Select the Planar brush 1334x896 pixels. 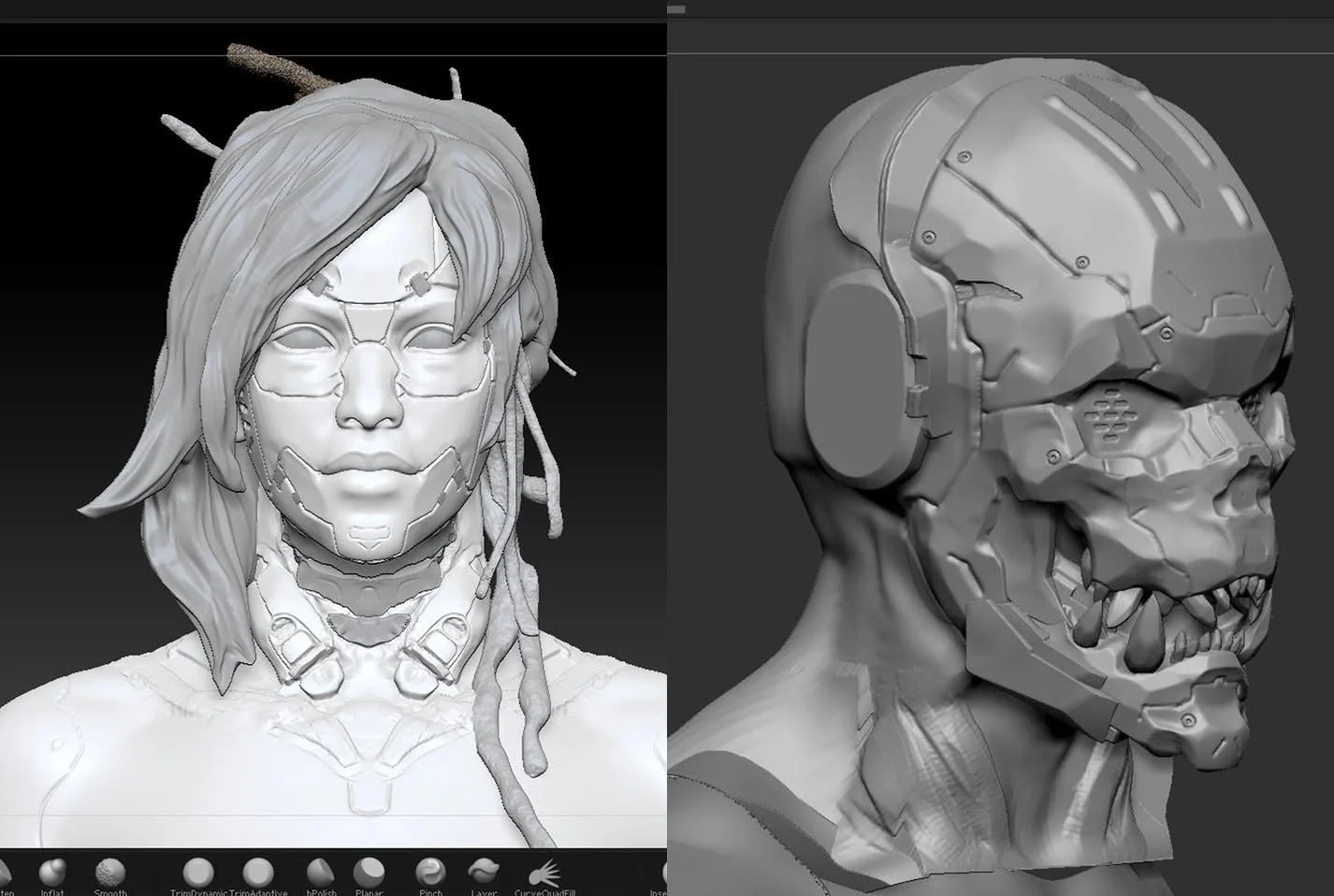(369, 874)
